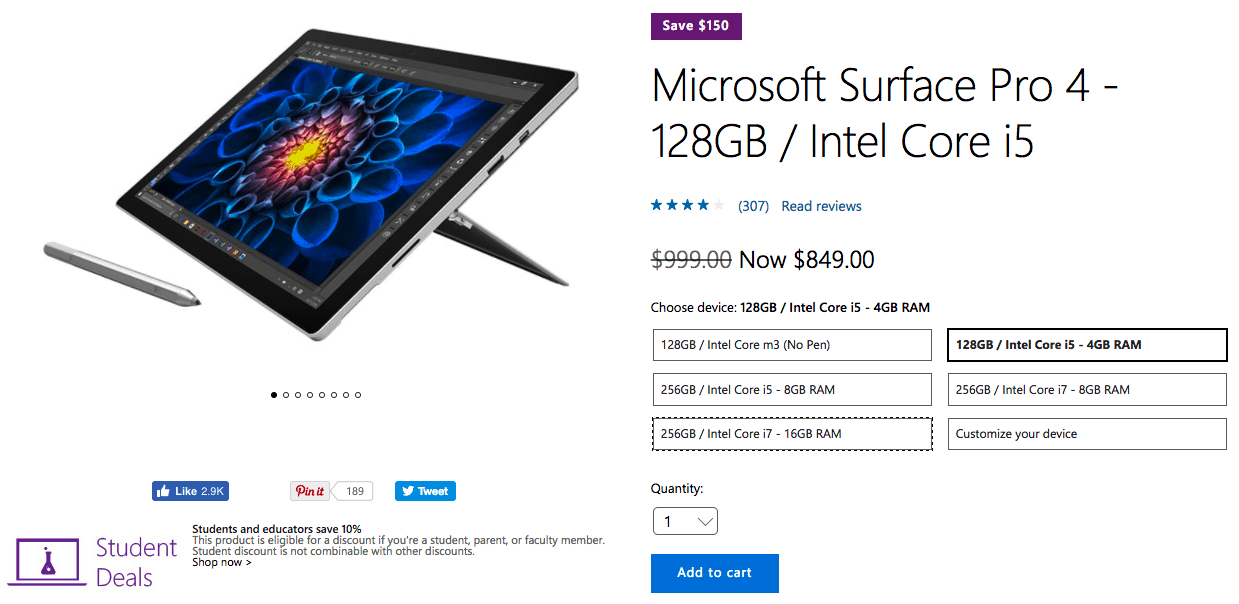Choose 256GB Intel Core i7 8GB RAM
1239x604 pixels.
(x=1087, y=390)
